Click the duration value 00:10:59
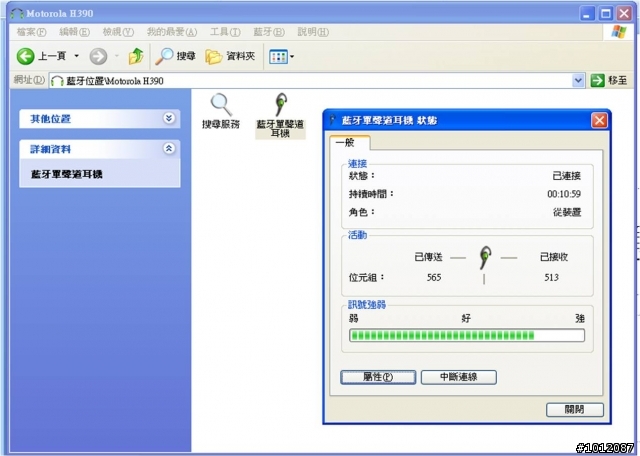The height and width of the screenshot is (456, 640). point(564,194)
